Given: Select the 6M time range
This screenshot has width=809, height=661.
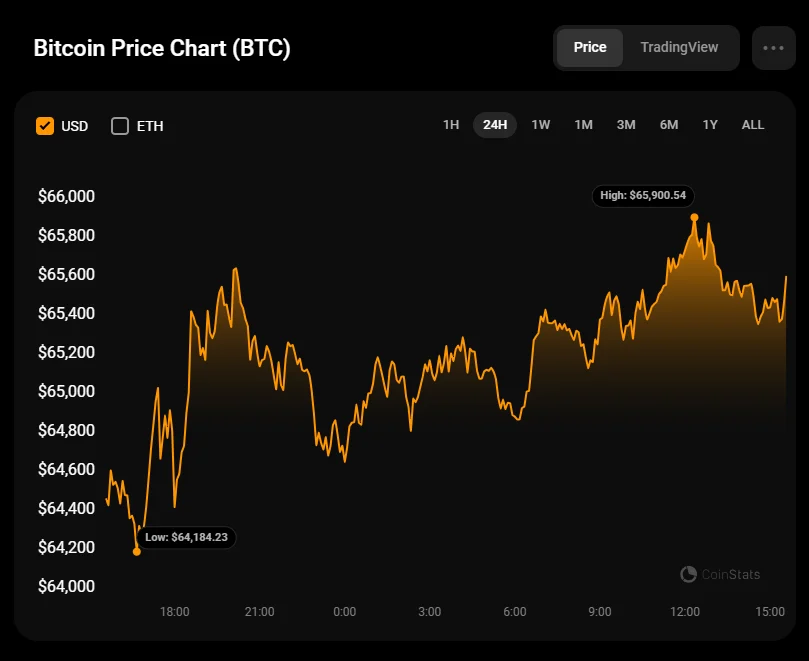Looking at the screenshot, I should (669, 125).
